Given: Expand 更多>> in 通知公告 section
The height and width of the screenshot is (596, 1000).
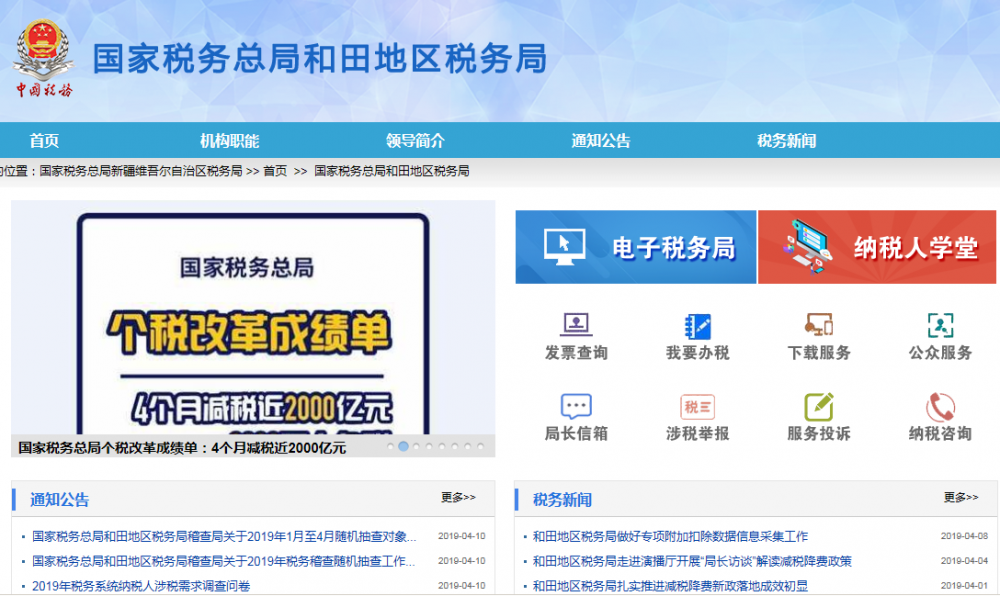Looking at the screenshot, I should click(x=458, y=497).
